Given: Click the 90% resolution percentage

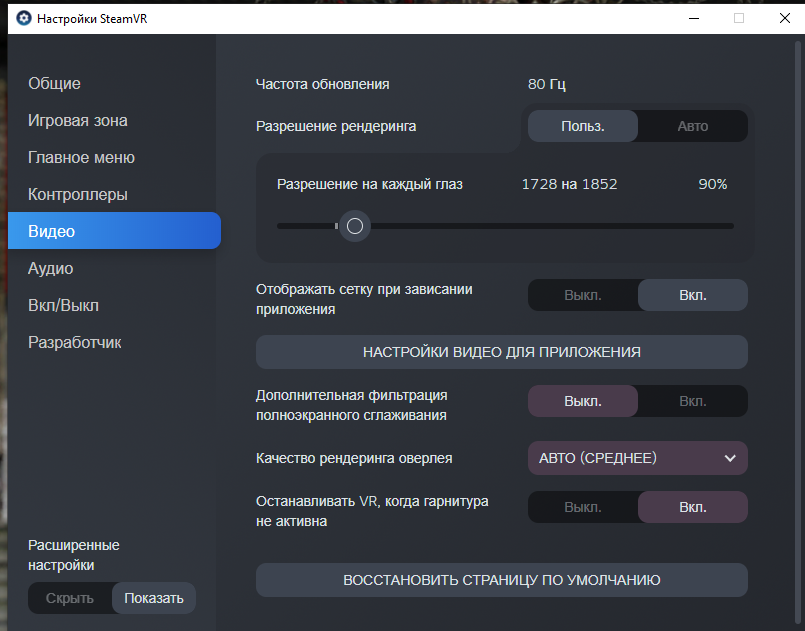Looking at the screenshot, I should coord(713,184).
